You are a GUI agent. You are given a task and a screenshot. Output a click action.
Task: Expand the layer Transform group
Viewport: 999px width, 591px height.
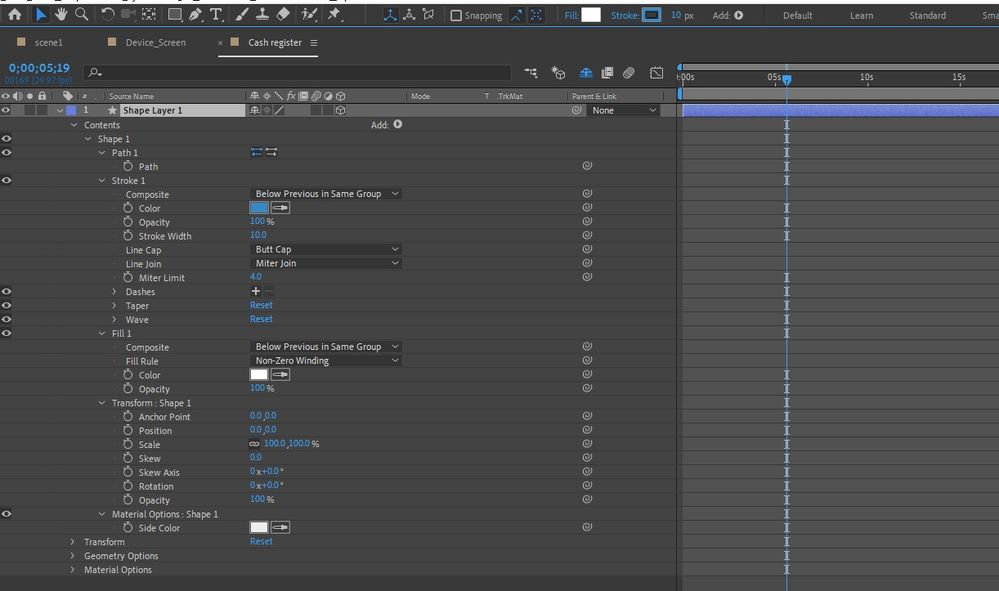73,541
